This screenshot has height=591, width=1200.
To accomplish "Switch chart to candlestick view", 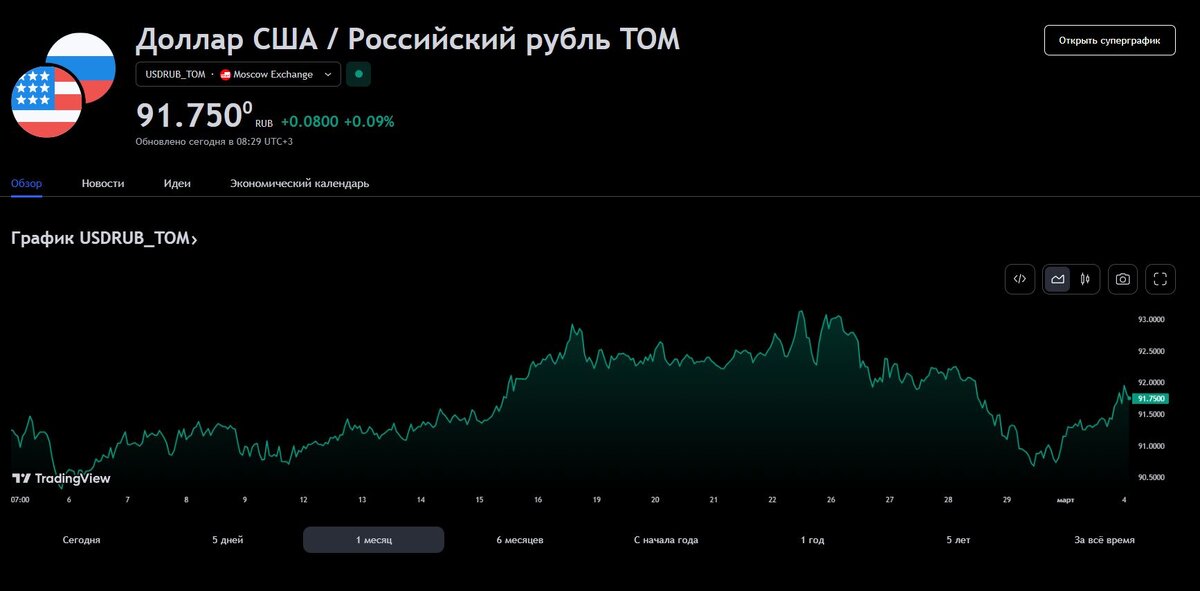I will click(1085, 279).
